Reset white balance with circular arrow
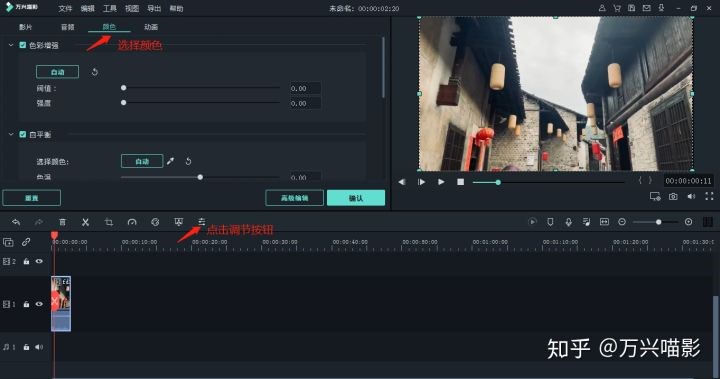The height and width of the screenshot is (379, 720). pos(188,161)
